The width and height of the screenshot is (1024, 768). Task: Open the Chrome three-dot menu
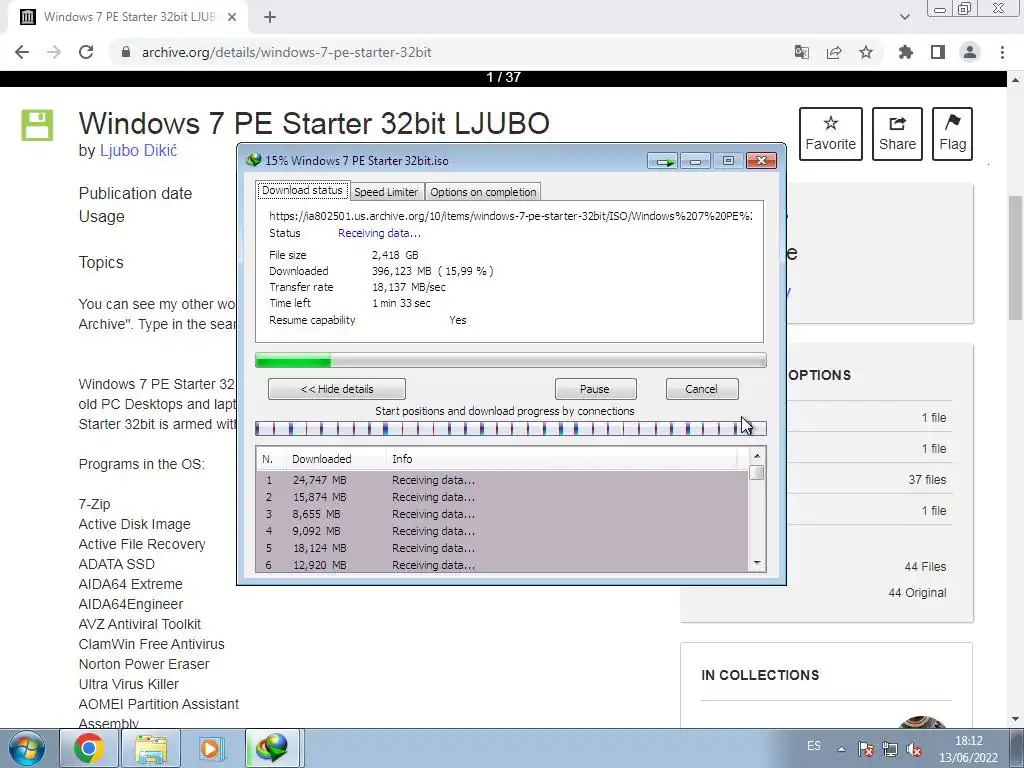click(1002, 52)
